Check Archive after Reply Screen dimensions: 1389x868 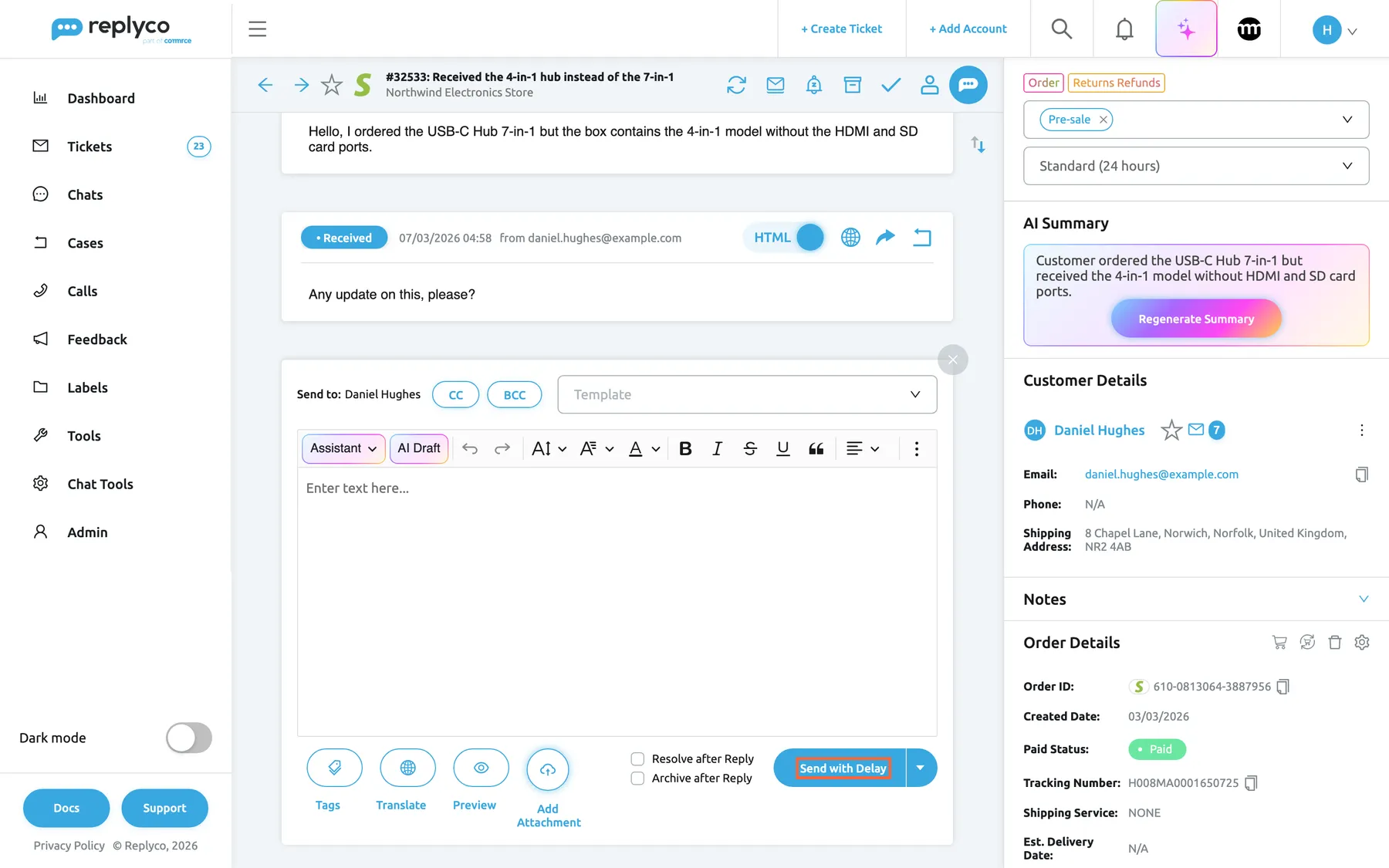637,778
